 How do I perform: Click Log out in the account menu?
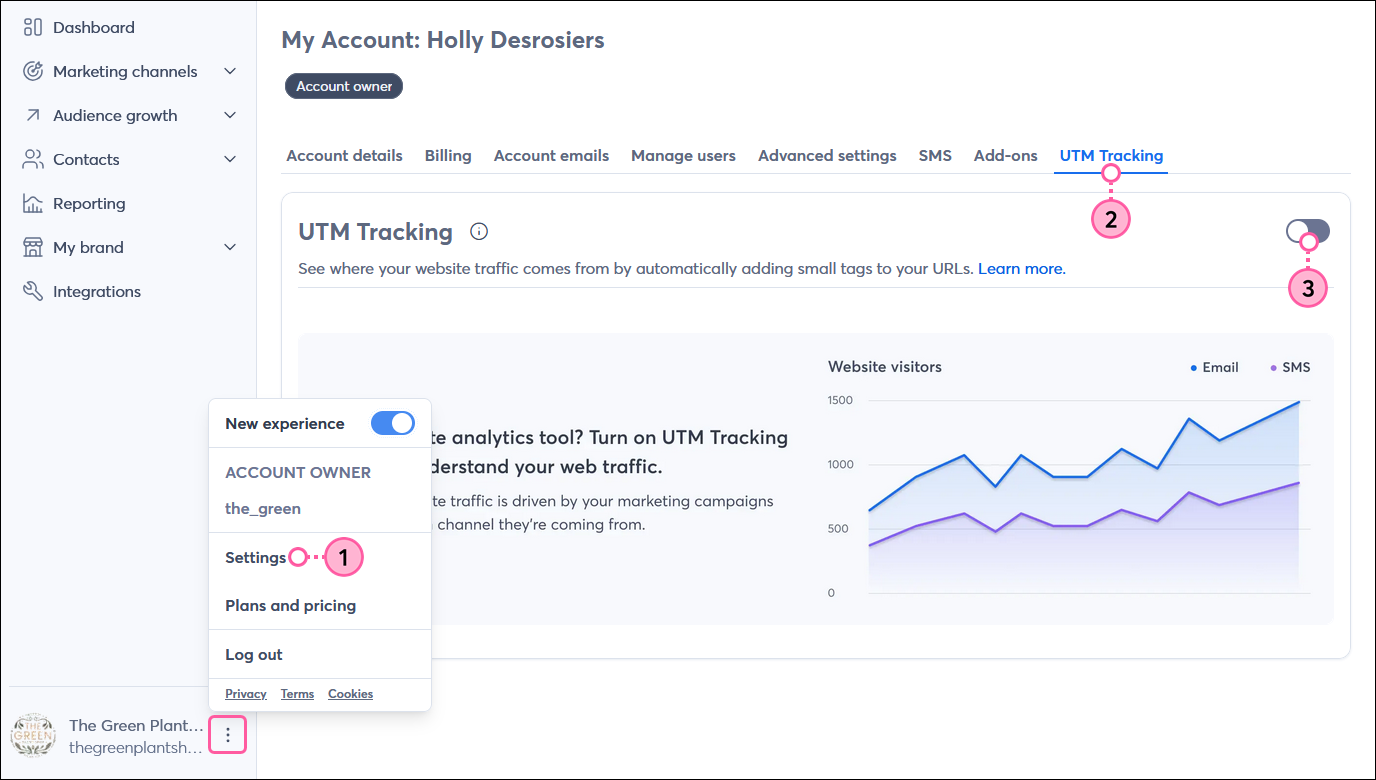[254, 655]
